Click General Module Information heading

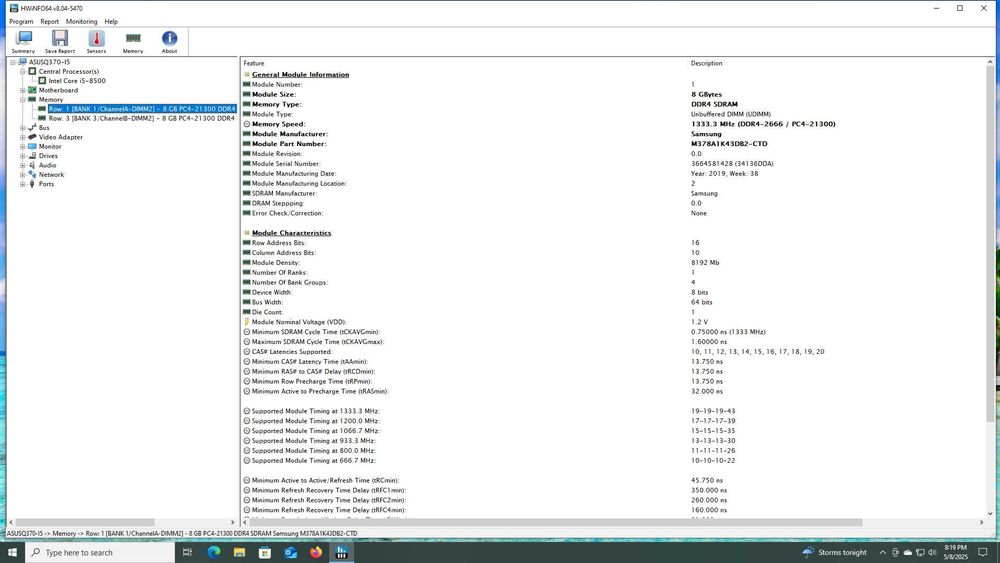pos(300,75)
